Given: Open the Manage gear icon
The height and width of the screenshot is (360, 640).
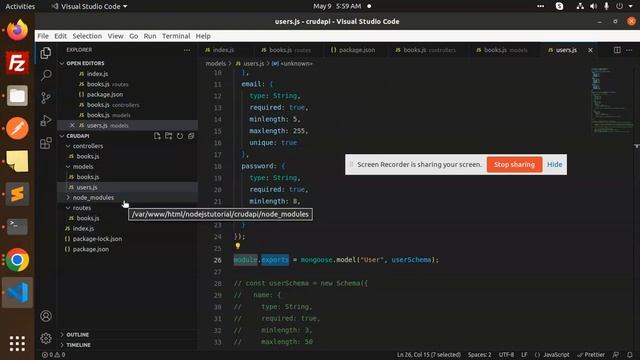Looking at the screenshot, I should pos(46,338).
